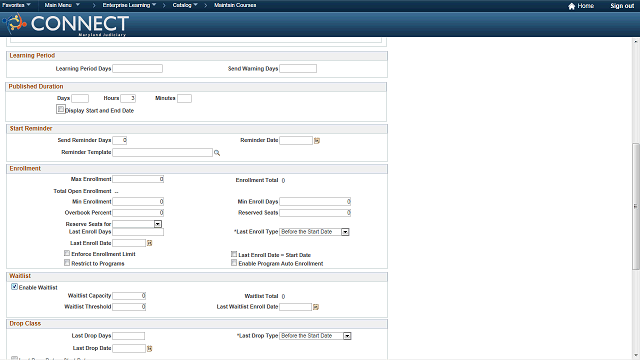Open the Catalog breadcrumb menu
640x360 pixels.
coord(185,5)
